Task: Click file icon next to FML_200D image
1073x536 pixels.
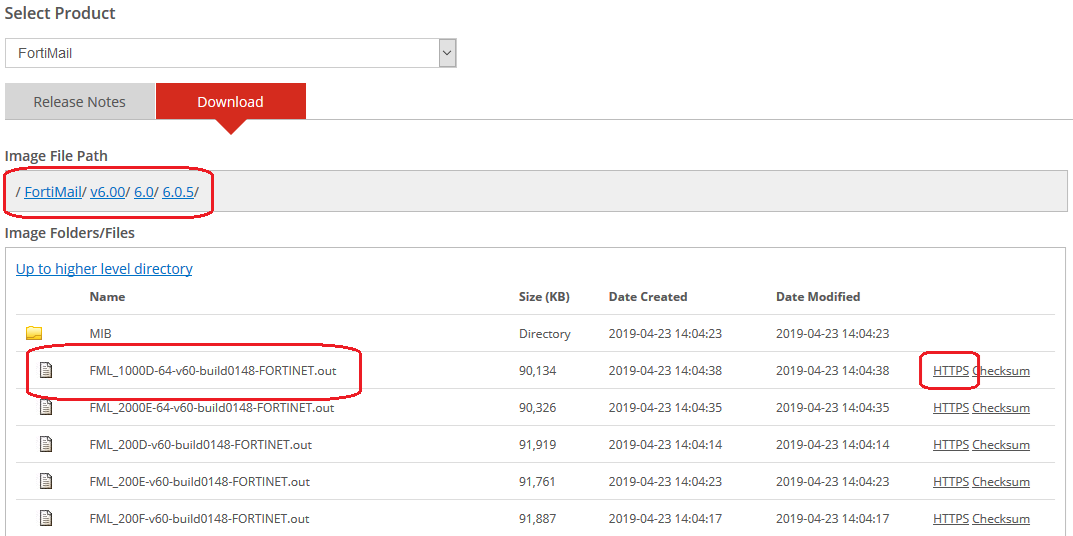Action: (x=45, y=444)
